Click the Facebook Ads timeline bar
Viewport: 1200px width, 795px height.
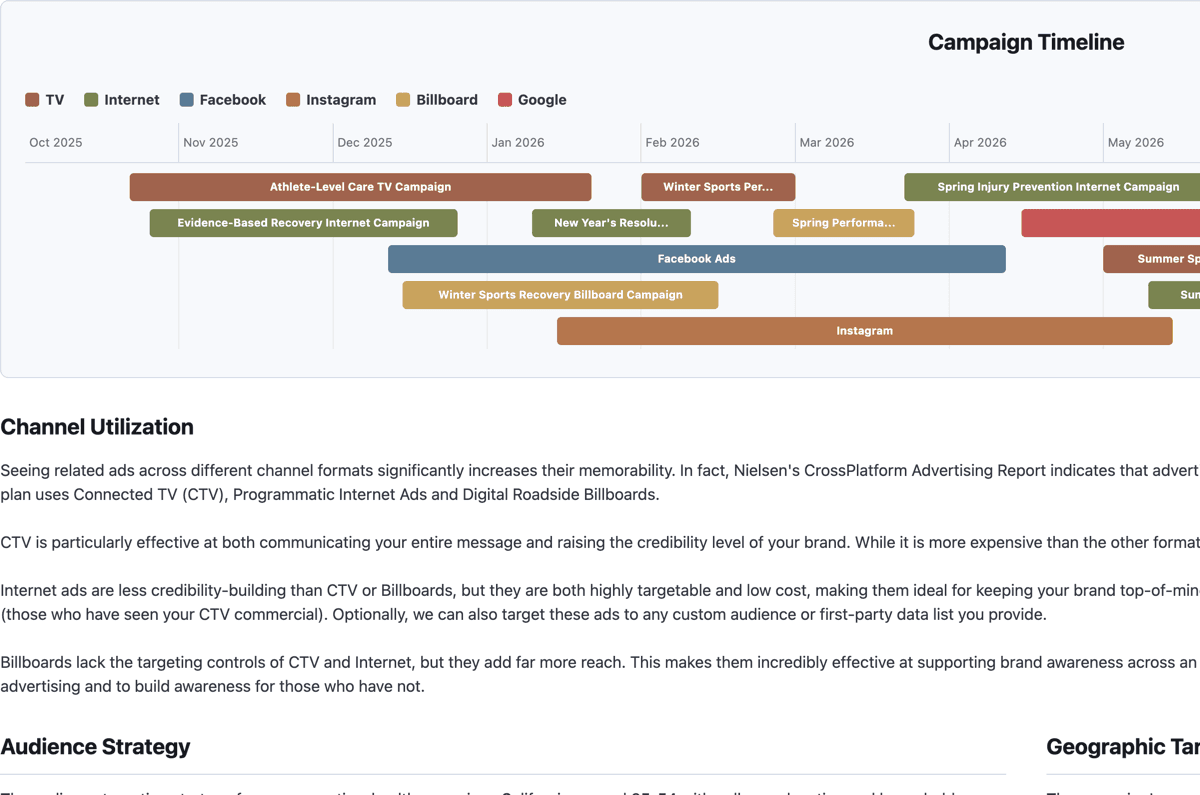tap(696, 259)
